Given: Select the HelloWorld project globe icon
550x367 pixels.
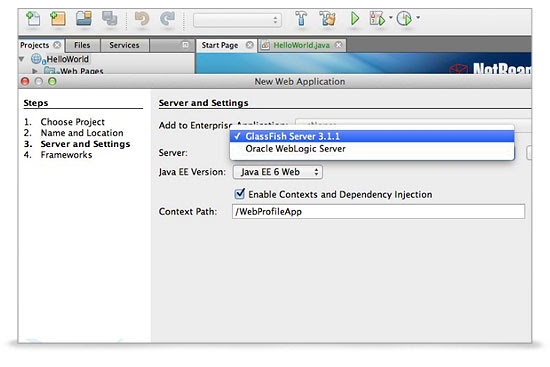Looking at the screenshot, I should click(x=36, y=59).
